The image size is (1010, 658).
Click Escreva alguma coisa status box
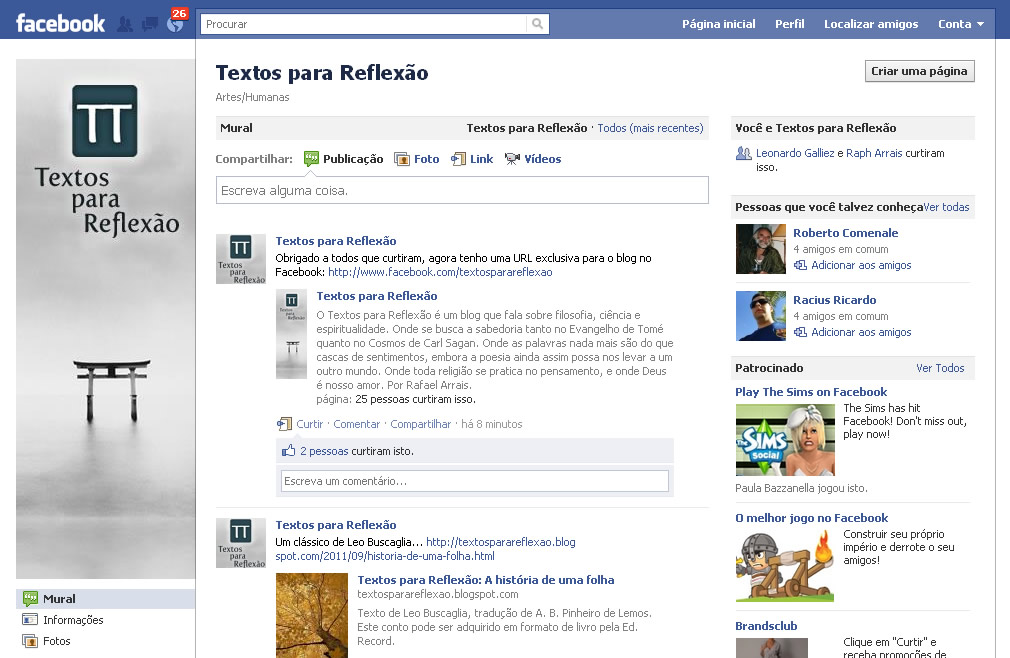click(x=462, y=190)
